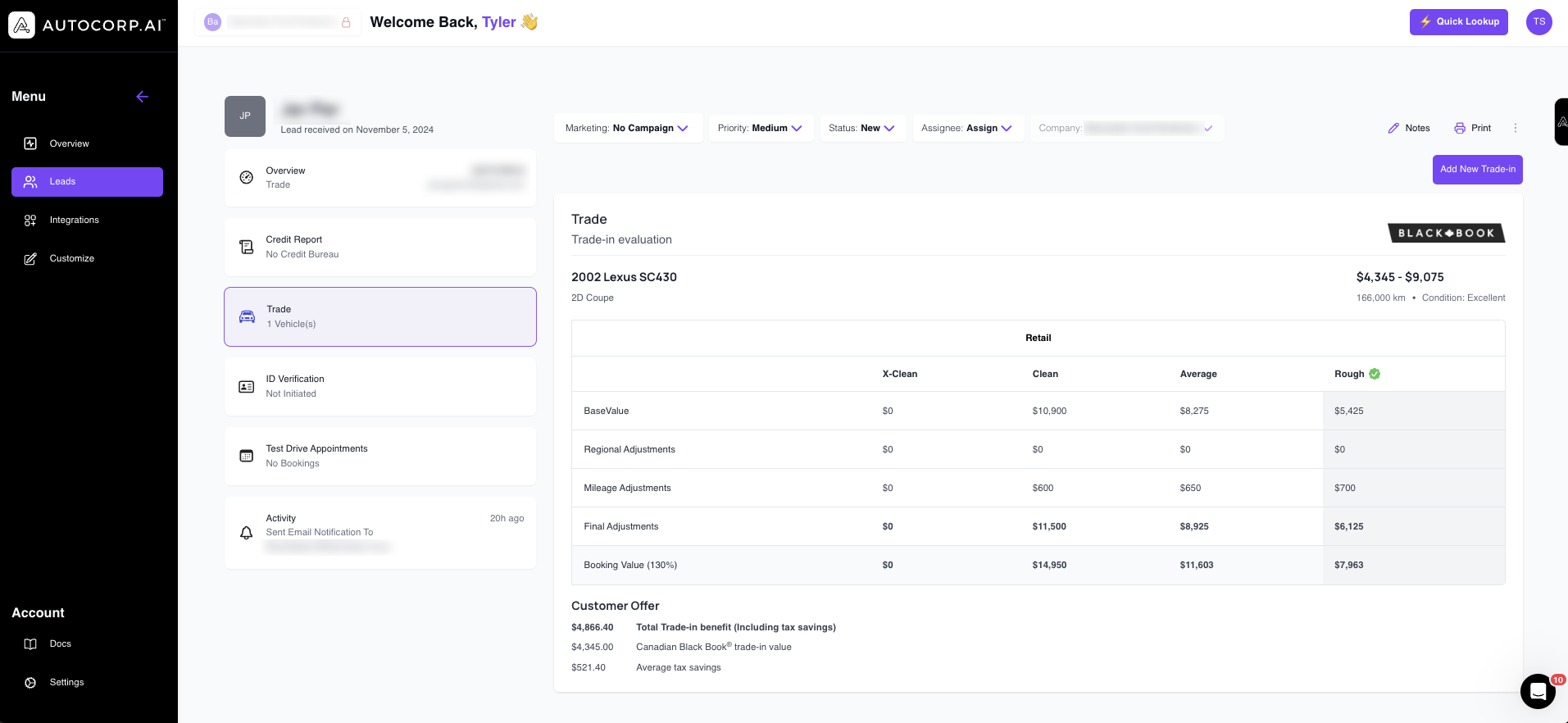Select the Rough condition column header
This screenshot has width=1568, height=723.
coord(1349,374)
